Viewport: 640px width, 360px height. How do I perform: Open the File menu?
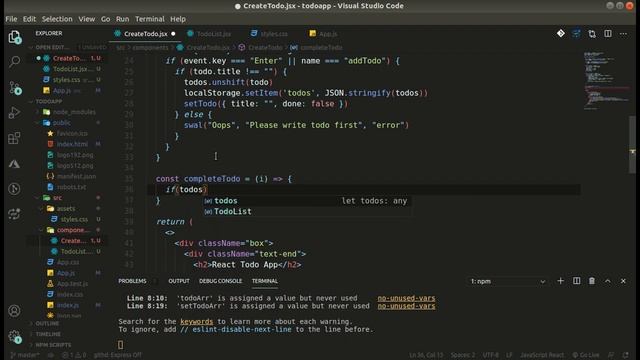point(11,19)
